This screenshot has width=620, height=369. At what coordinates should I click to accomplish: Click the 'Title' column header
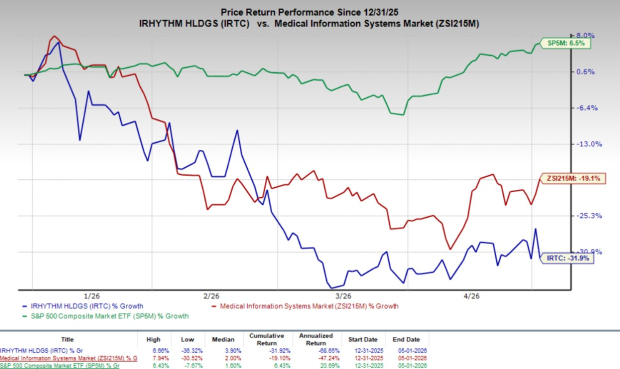(68, 339)
